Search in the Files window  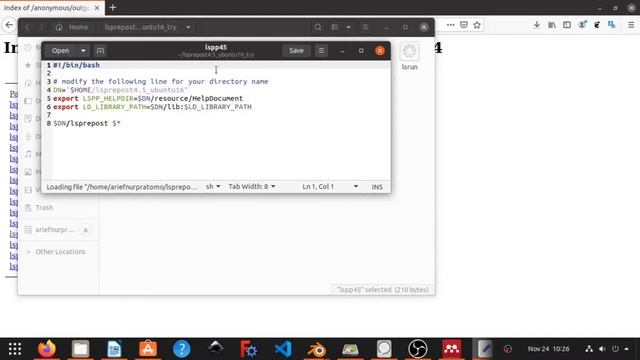(318, 27)
